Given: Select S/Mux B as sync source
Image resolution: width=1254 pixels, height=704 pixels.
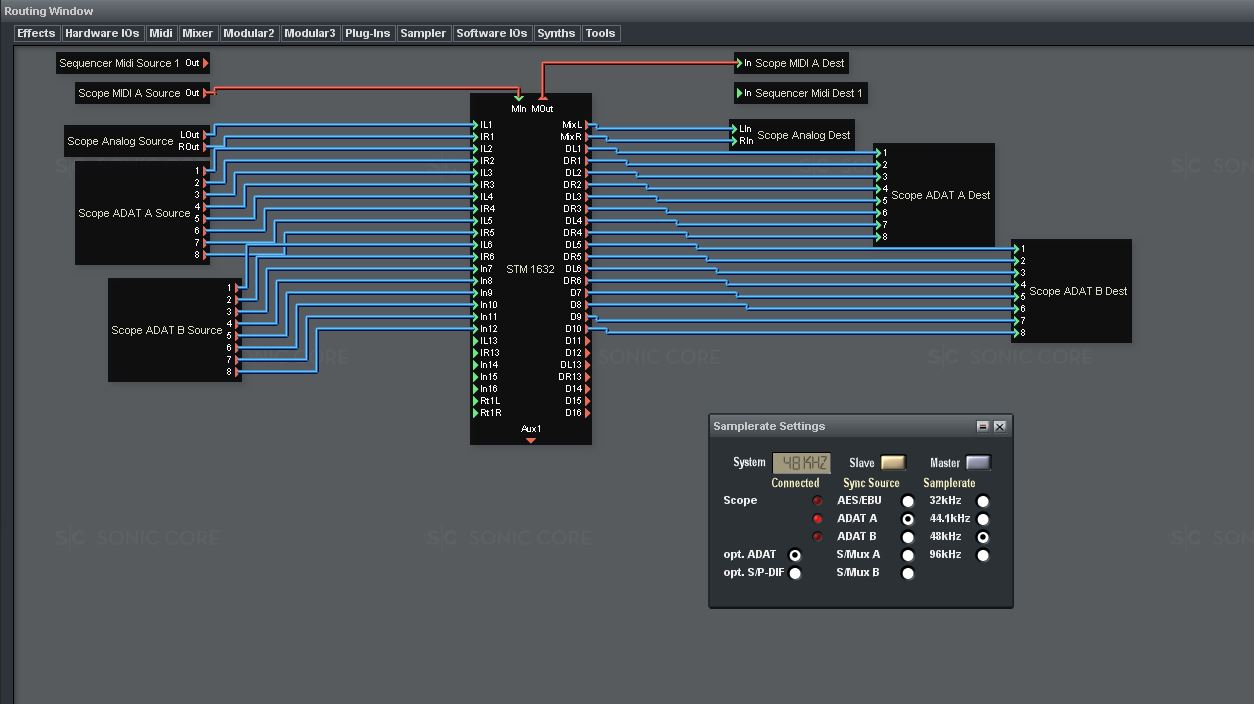Looking at the screenshot, I should coord(908,573).
